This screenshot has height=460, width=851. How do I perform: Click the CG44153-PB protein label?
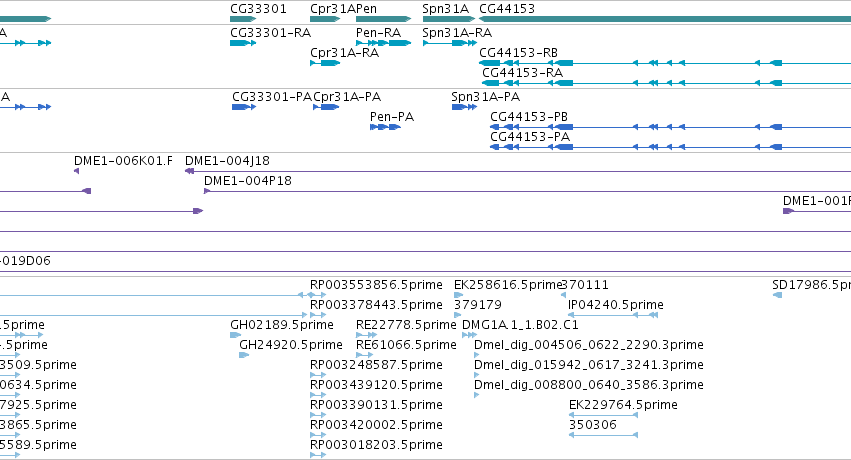(529, 117)
